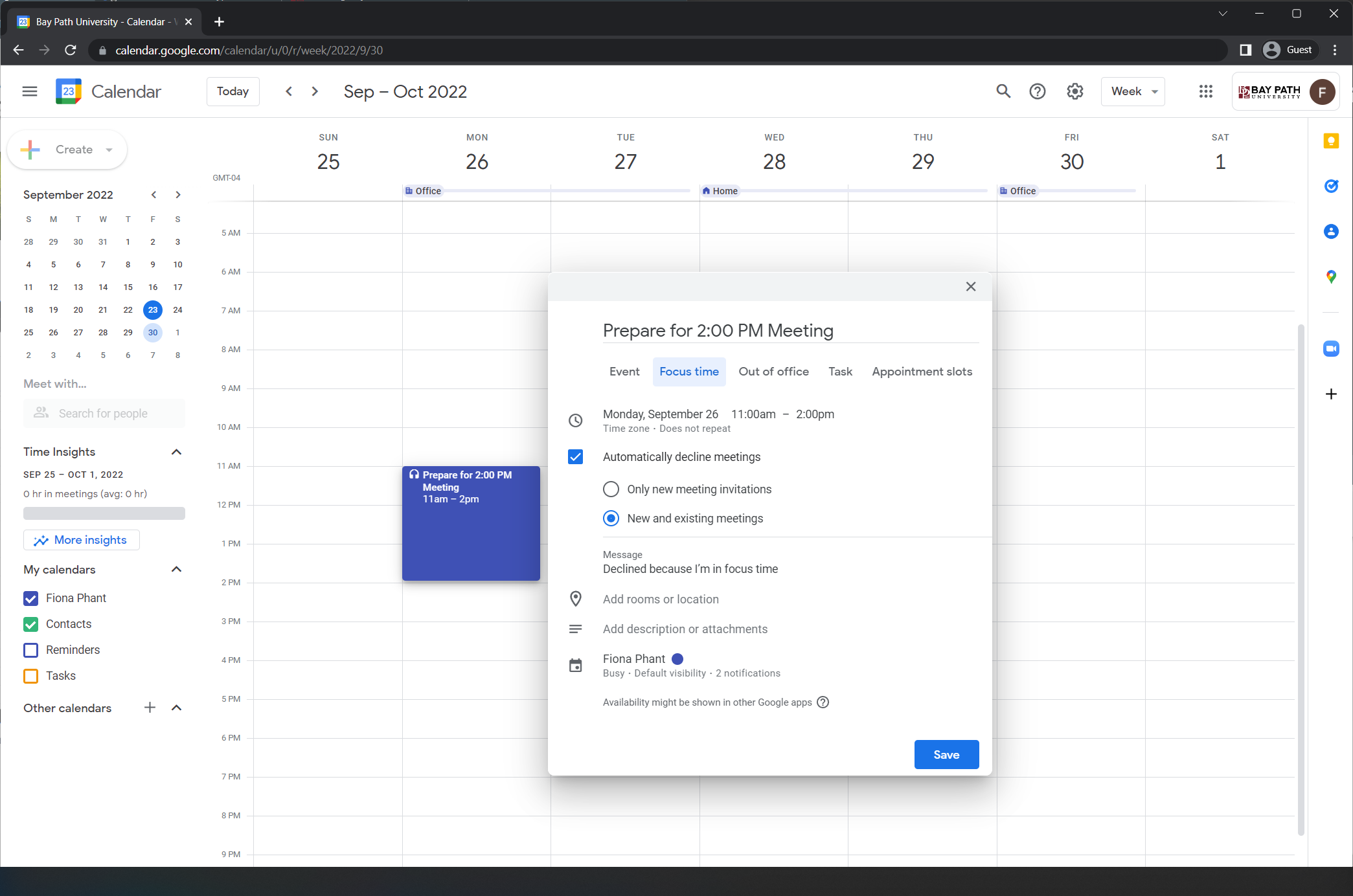Open the Tasks side panel icon
This screenshot has height=896, width=1353.
point(1330,186)
